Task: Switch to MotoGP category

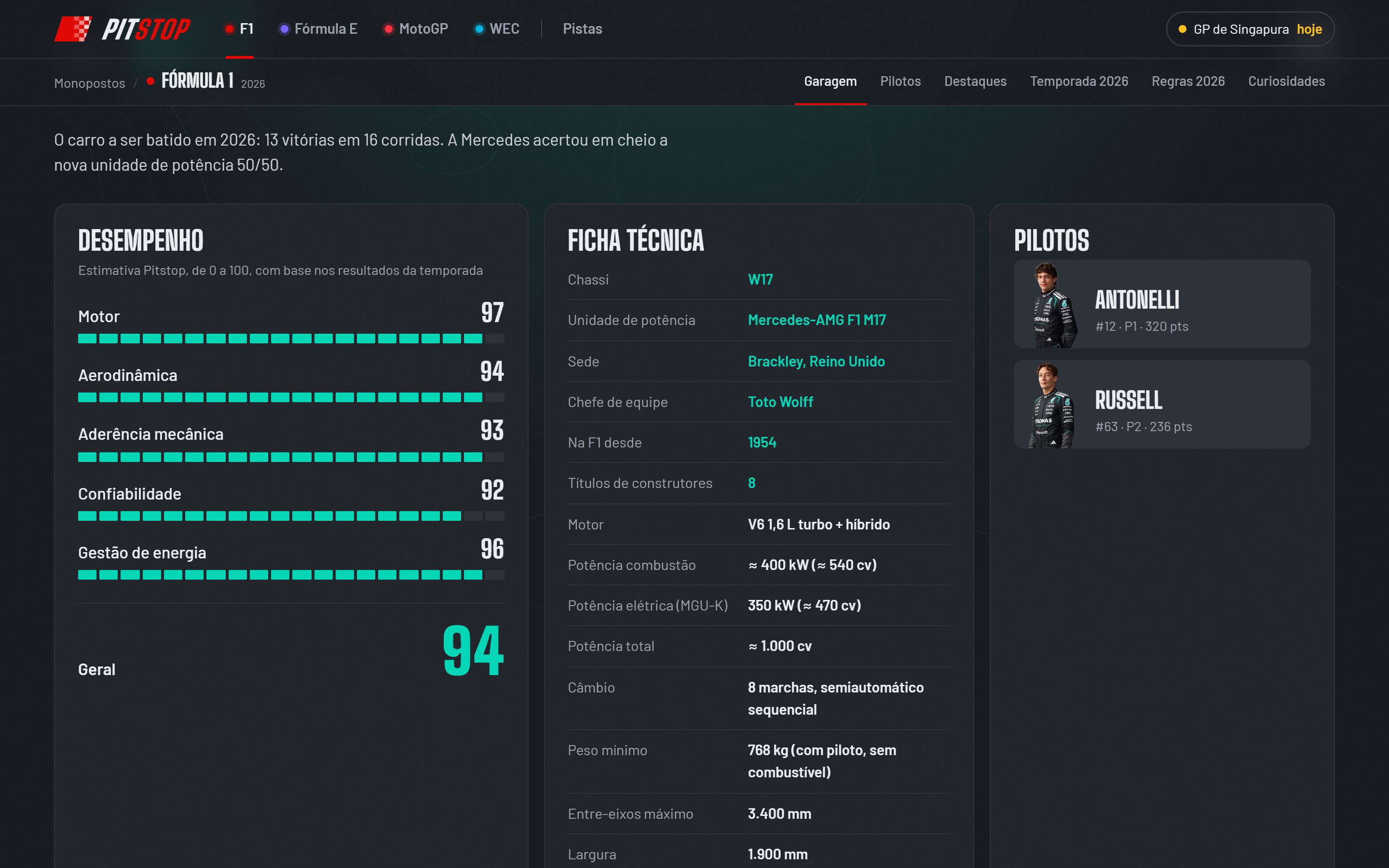Action: tap(416, 29)
